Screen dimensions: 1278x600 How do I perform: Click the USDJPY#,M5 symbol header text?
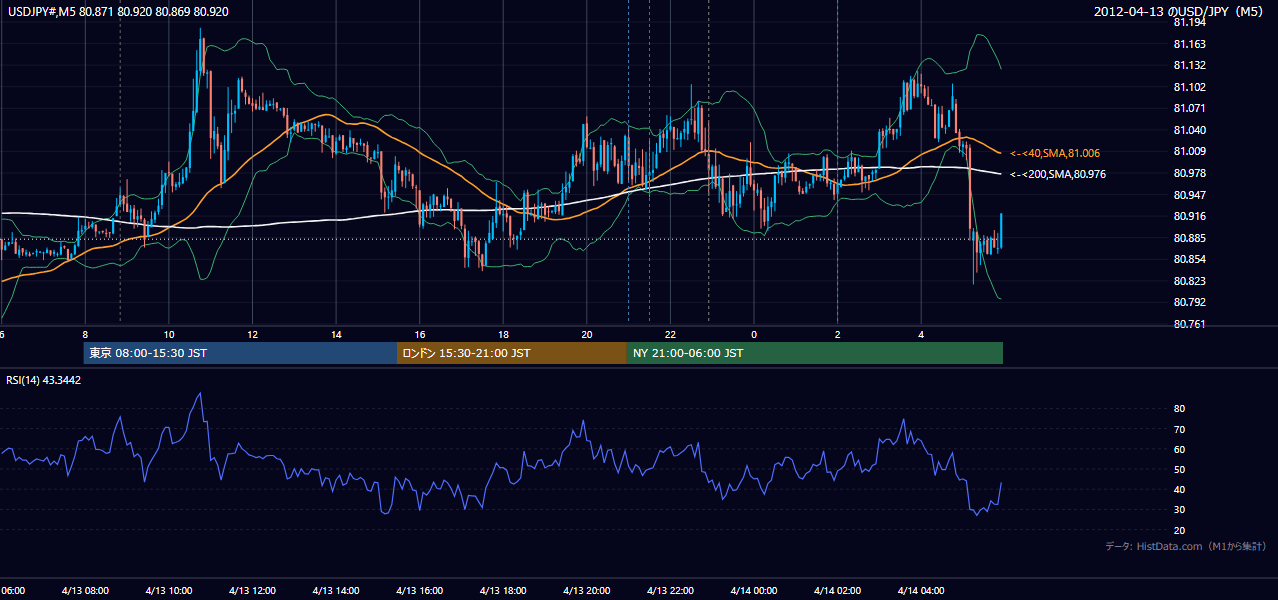118,11
